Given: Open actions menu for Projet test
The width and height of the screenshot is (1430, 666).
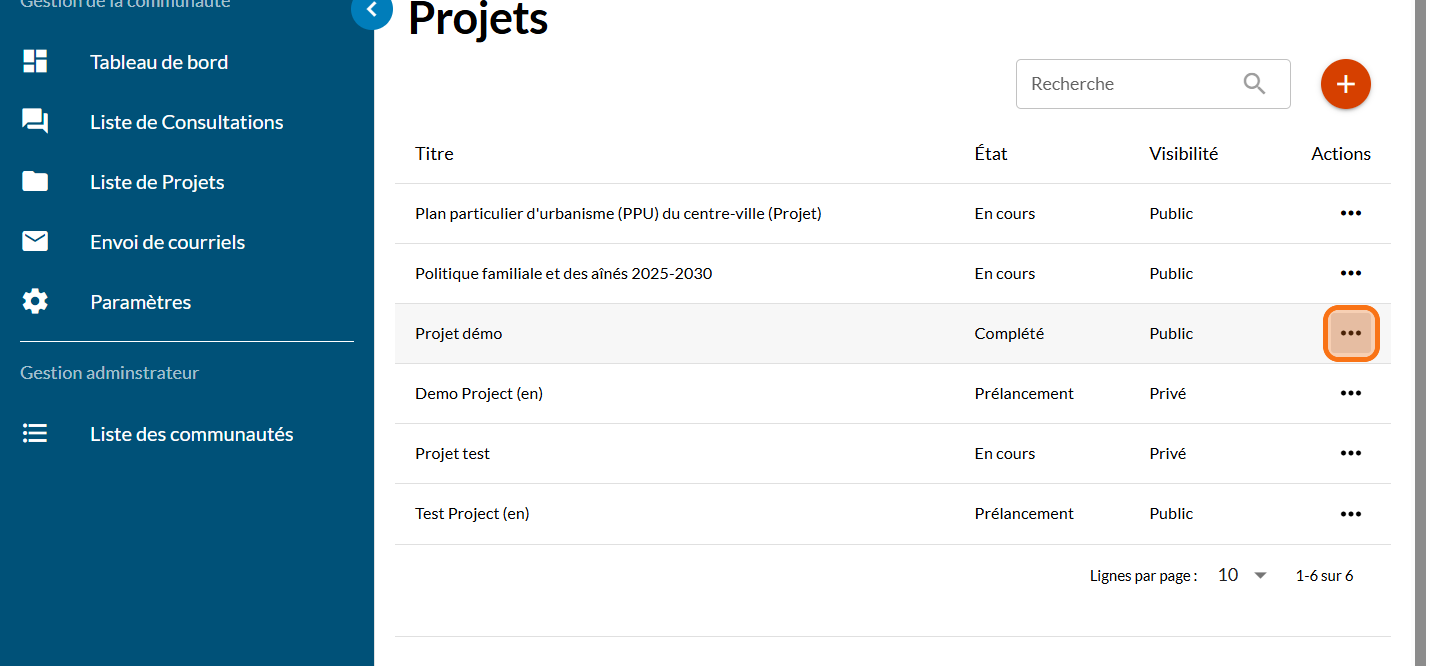Looking at the screenshot, I should coord(1351,453).
